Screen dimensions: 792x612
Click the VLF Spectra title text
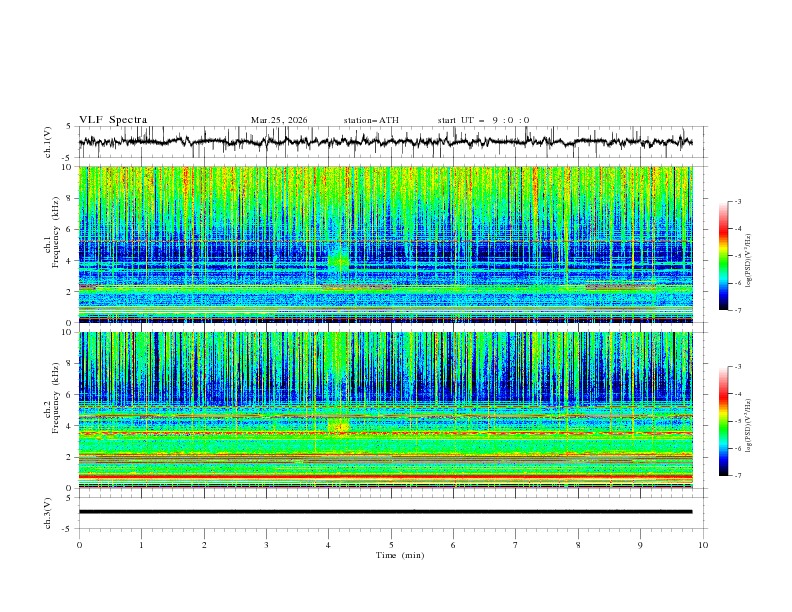click(x=112, y=119)
